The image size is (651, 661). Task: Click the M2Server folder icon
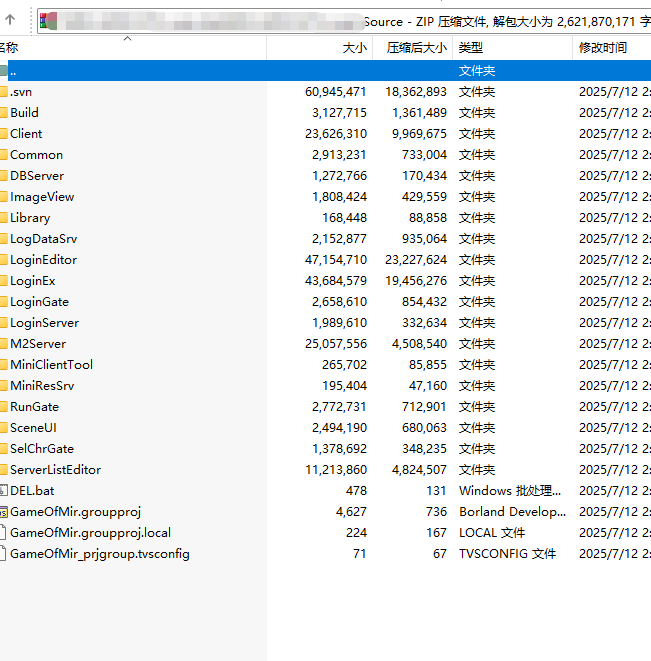pos(4,344)
